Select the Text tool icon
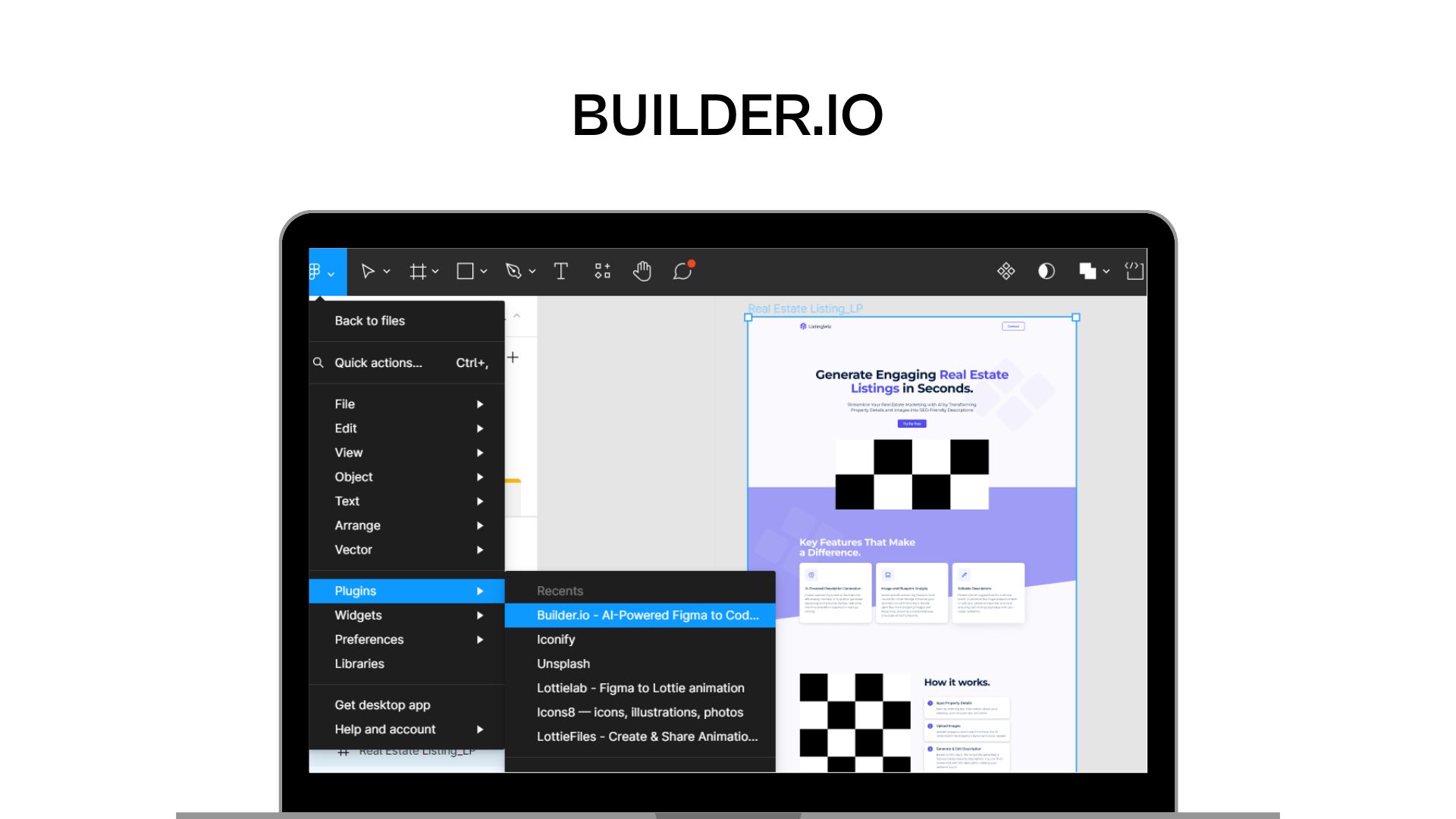The height and width of the screenshot is (819, 1456). point(561,271)
